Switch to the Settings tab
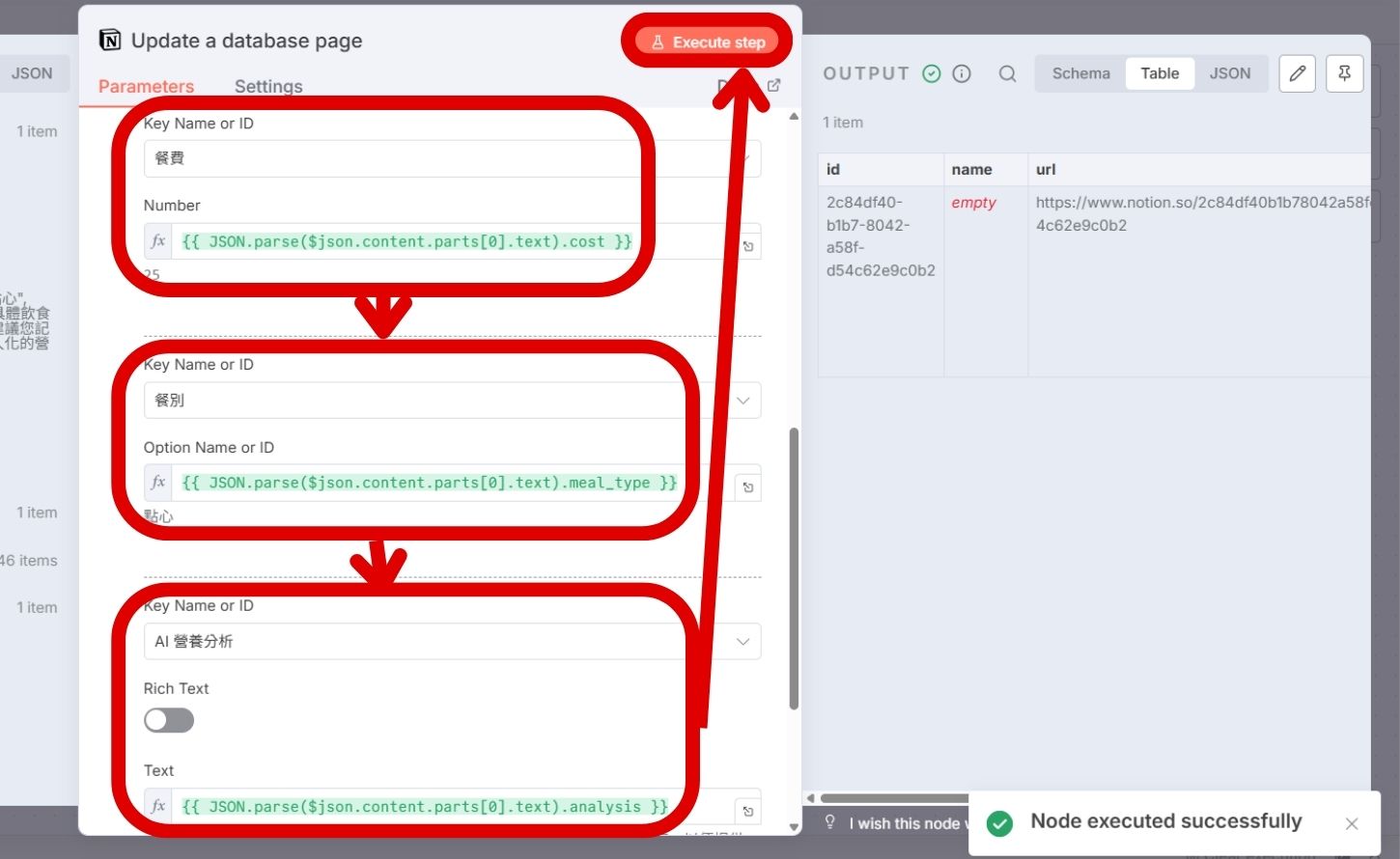 click(268, 86)
